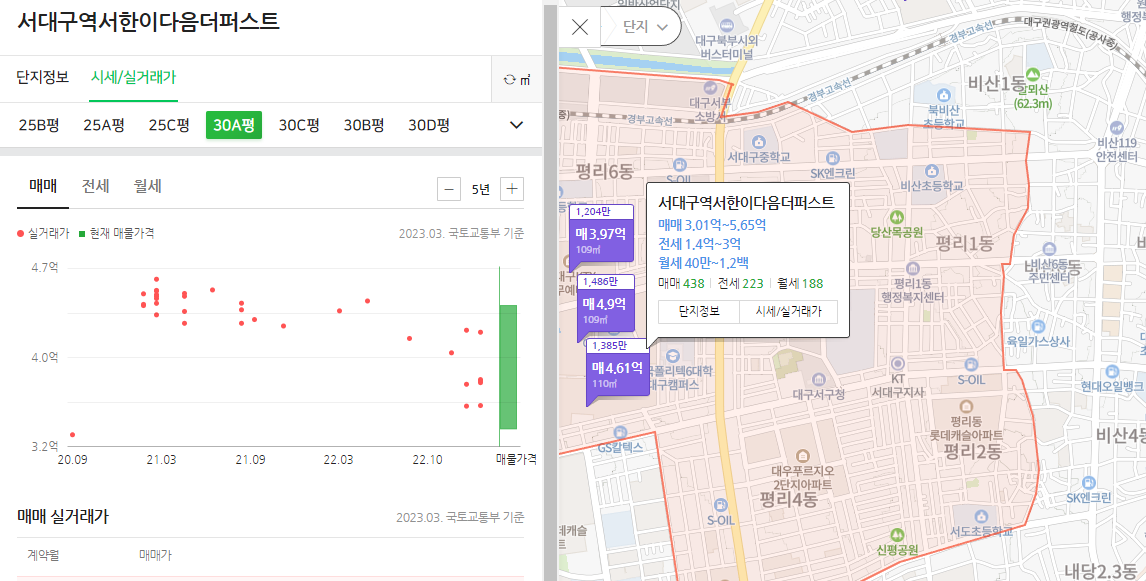This screenshot has width=1146, height=581.
Task: Click 평리동 롯데캐슬아파트 marker icon
Action: (966, 406)
